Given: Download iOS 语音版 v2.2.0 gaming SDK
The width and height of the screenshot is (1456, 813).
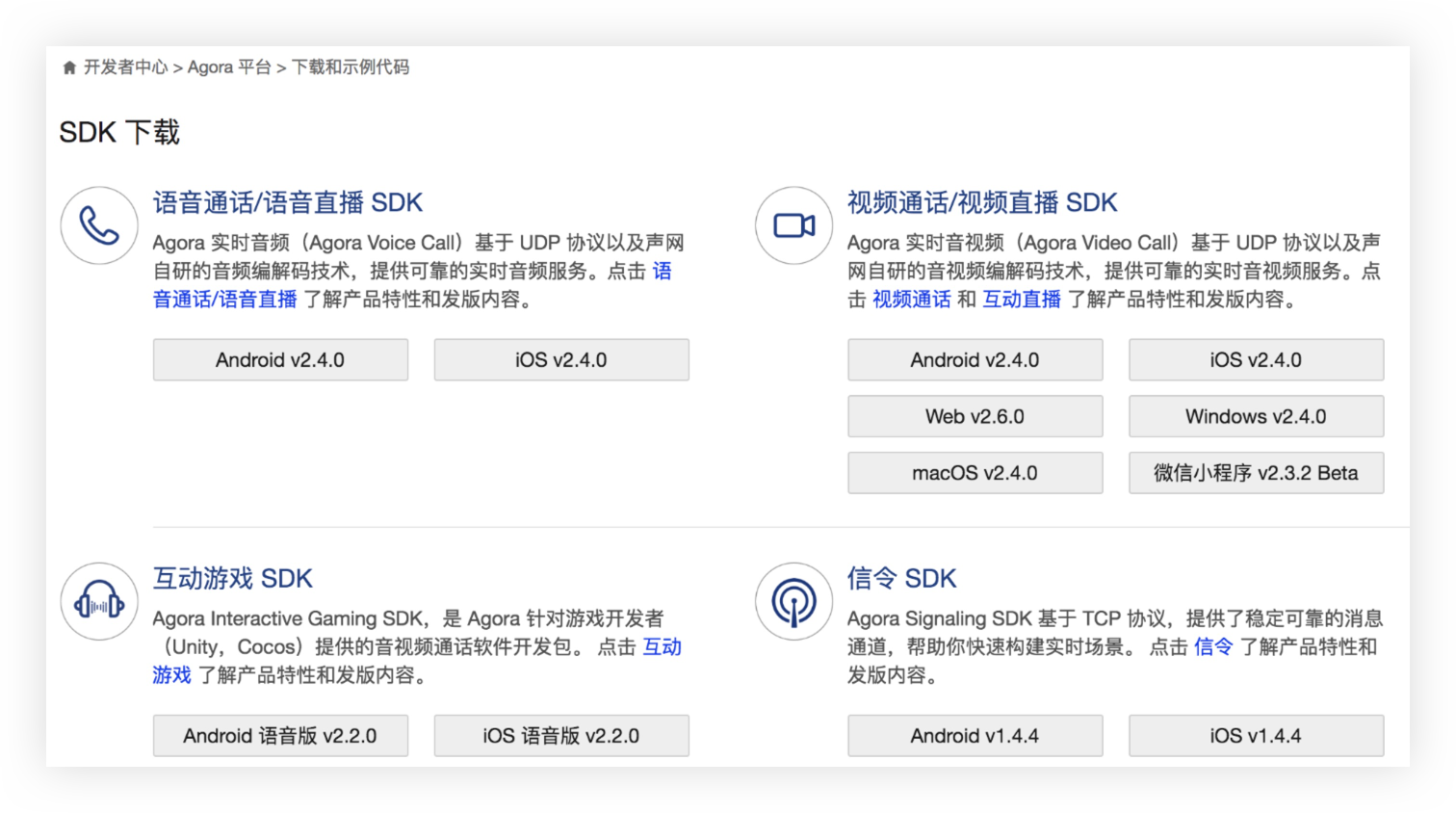Looking at the screenshot, I should 561,736.
